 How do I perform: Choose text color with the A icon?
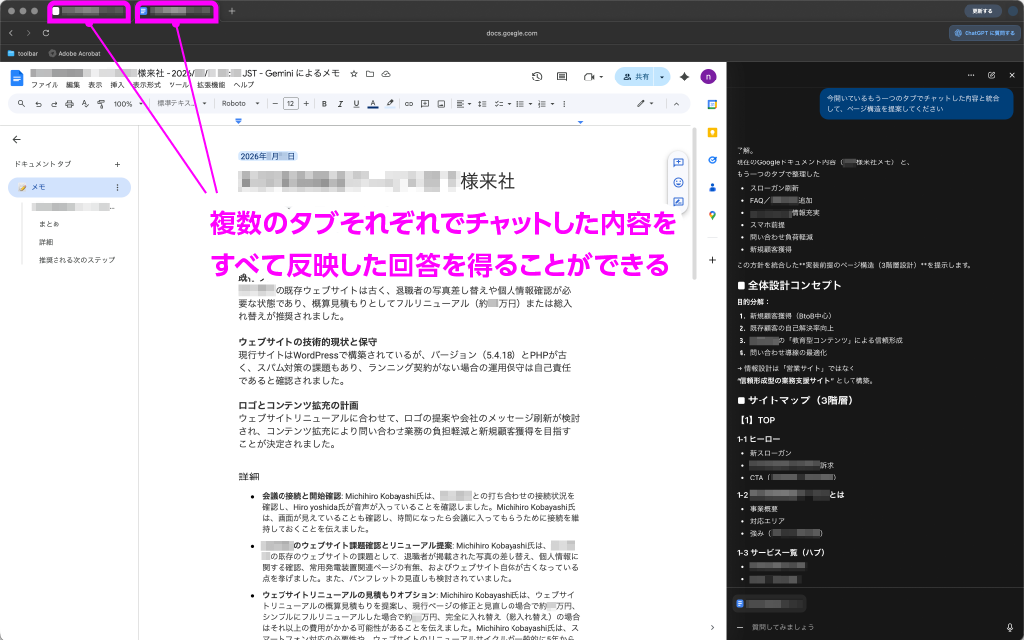[x=373, y=103]
